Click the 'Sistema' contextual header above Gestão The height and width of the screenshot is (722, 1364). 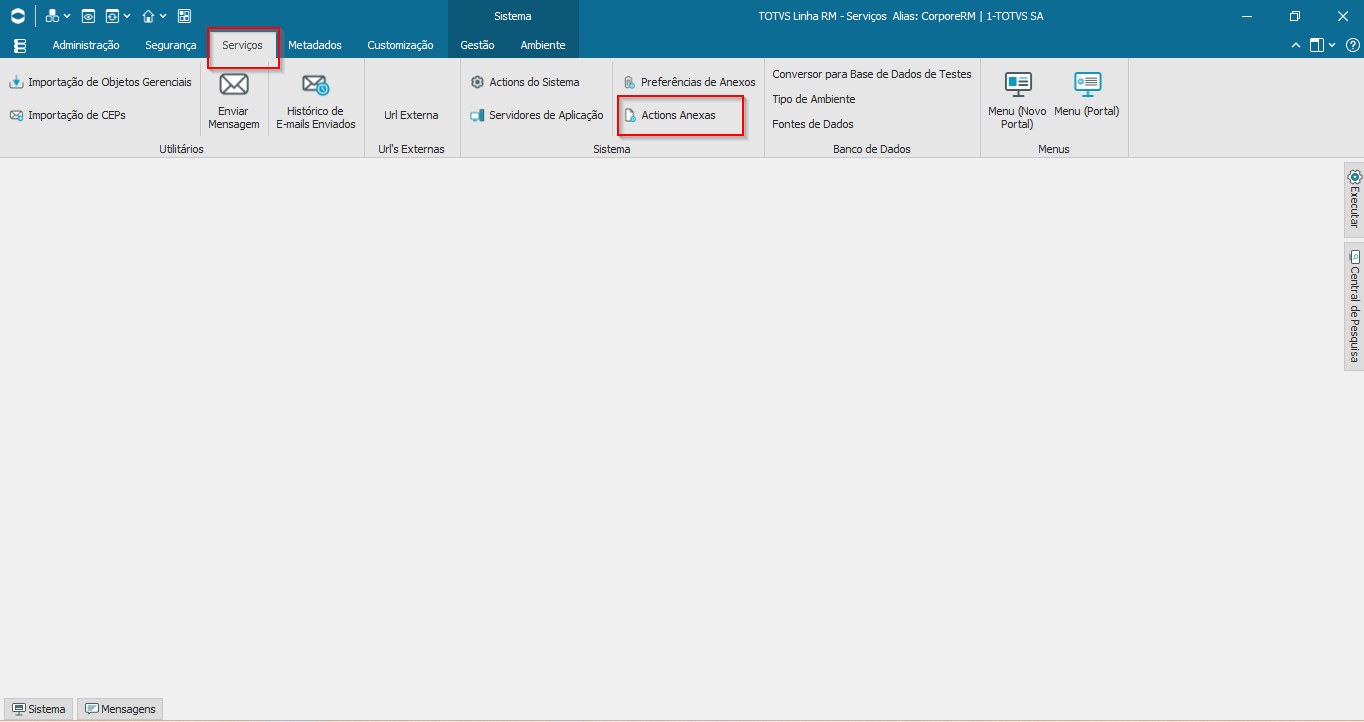513,16
